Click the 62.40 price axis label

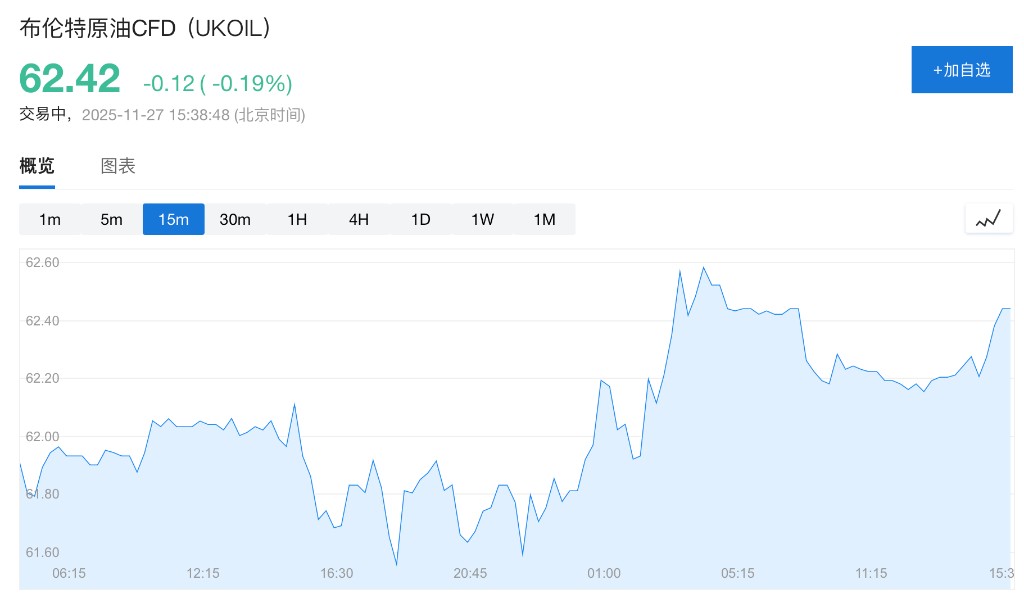point(43,321)
